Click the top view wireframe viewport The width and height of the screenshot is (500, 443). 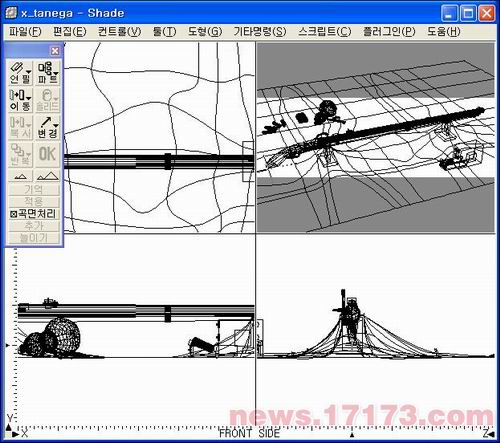[159, 137]
